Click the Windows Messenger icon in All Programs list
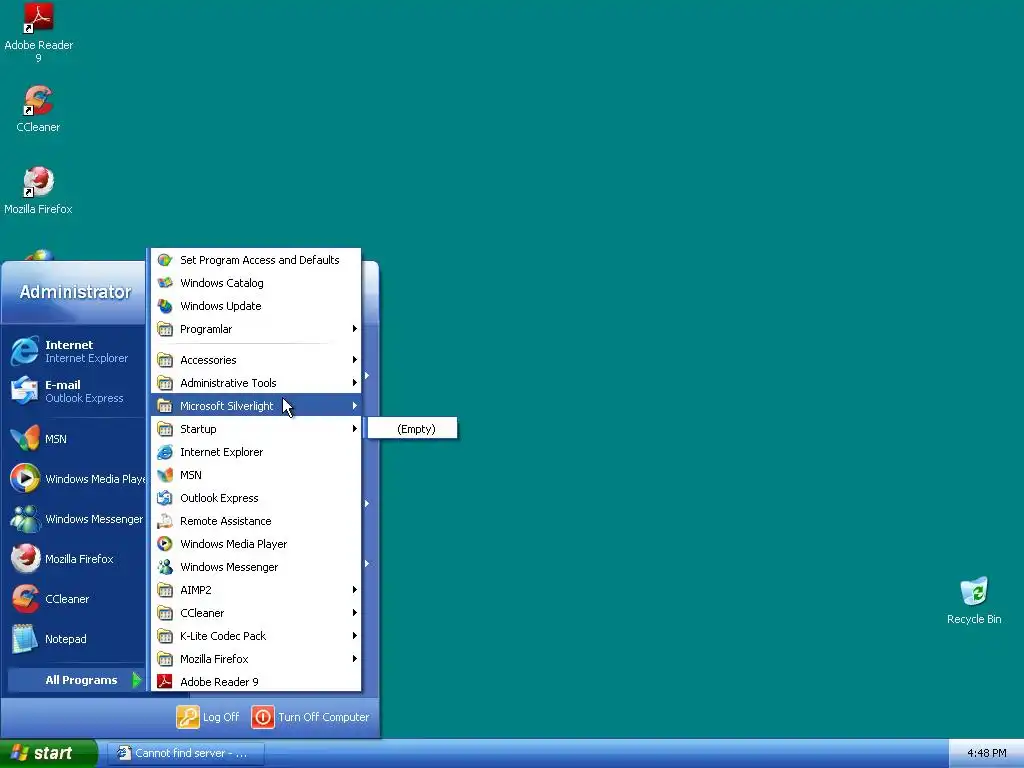The height and width of the screenshot is (768, 1024). point(165,567)
